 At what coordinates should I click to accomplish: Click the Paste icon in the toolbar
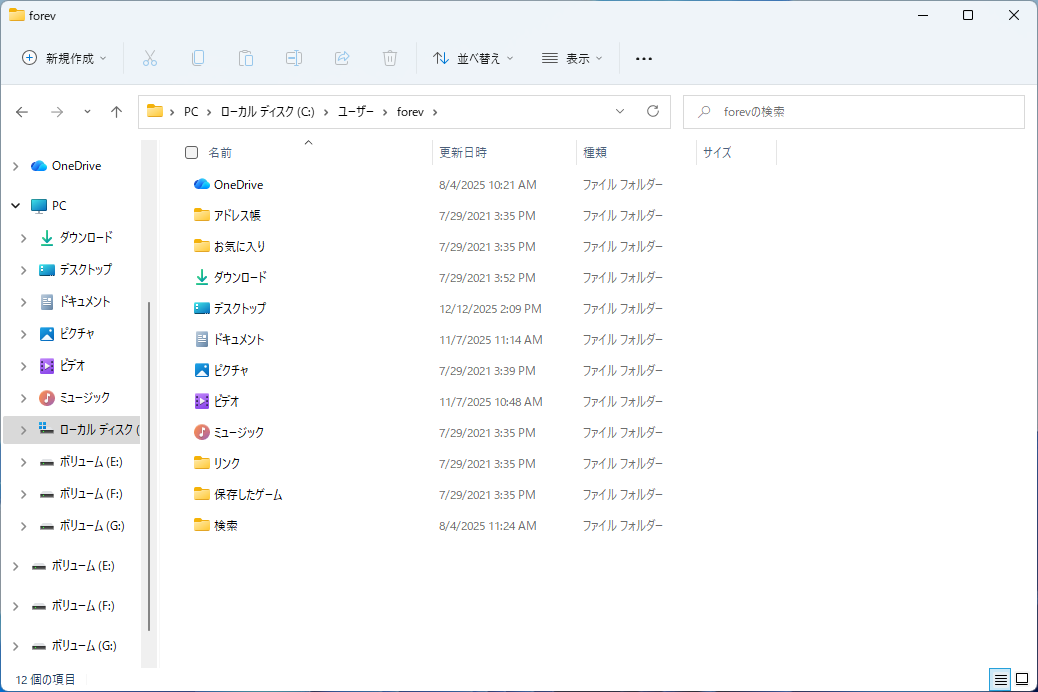[x=246, y=58]
